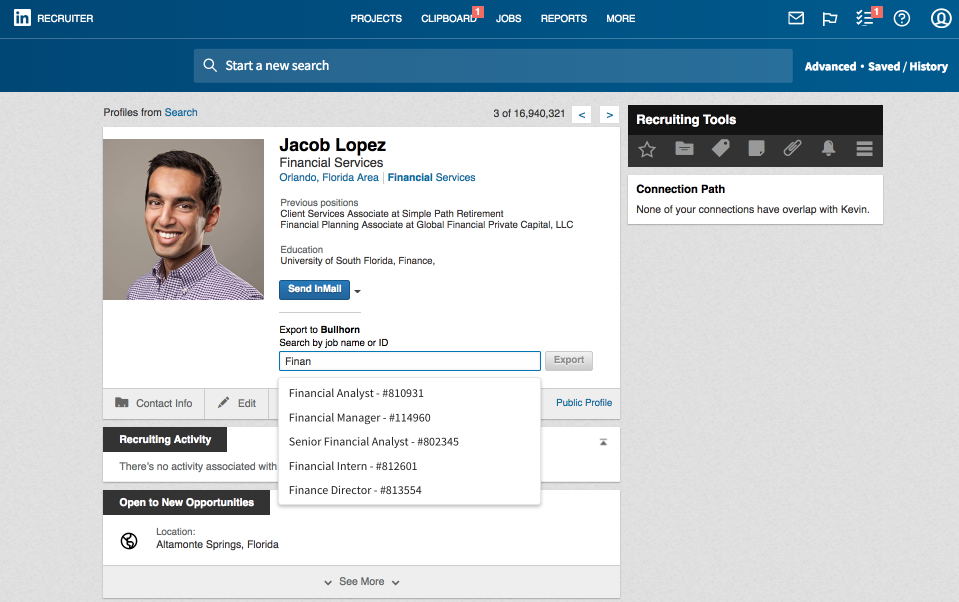Click the Export button
This screenshot has height=602, width=959.
click(x=569, y=360)
